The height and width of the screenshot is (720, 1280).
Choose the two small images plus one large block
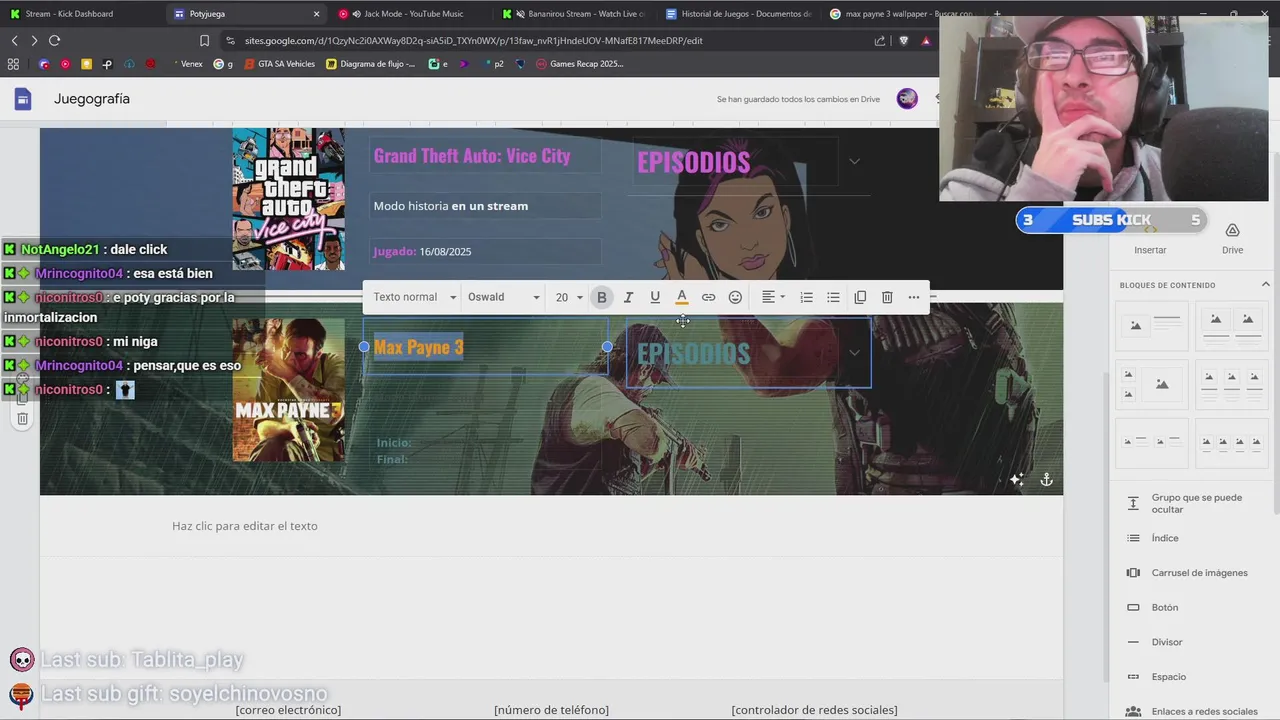tap(1152, 384)
